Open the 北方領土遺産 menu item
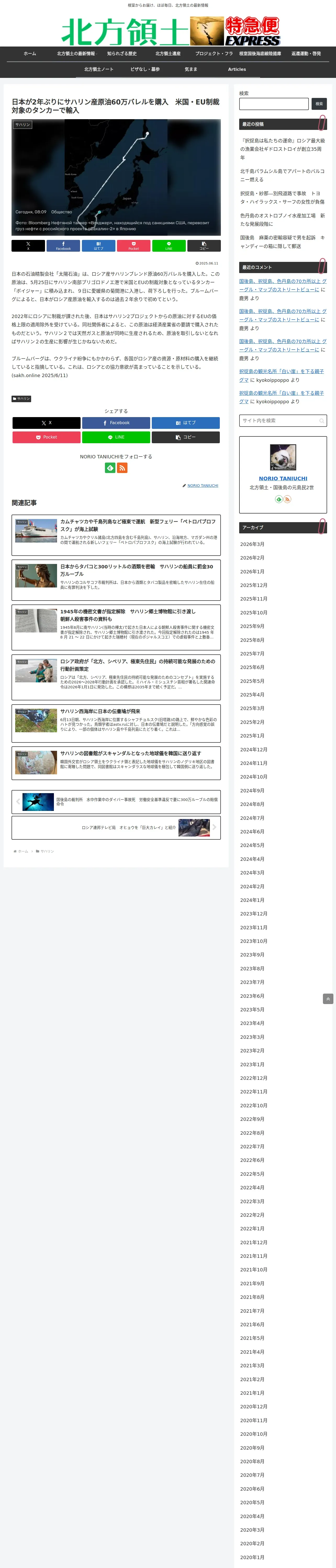336x1568 pixels. click(168, 54)
